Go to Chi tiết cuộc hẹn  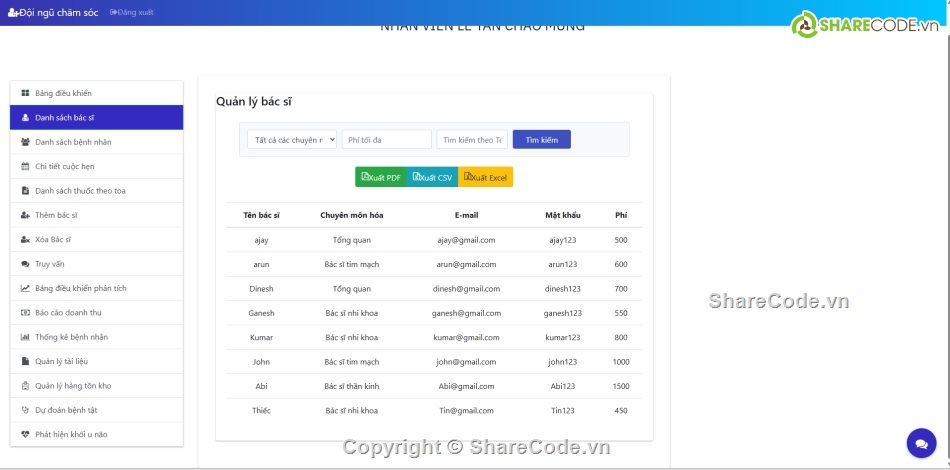(x=96, y=166)
